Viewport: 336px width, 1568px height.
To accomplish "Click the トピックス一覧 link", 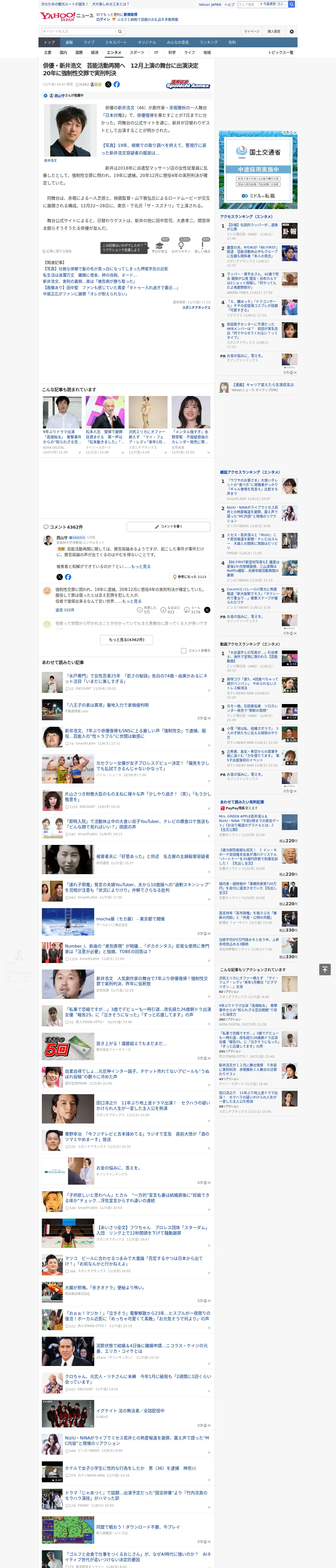I will pyautogui.click(x=281, y=52).
